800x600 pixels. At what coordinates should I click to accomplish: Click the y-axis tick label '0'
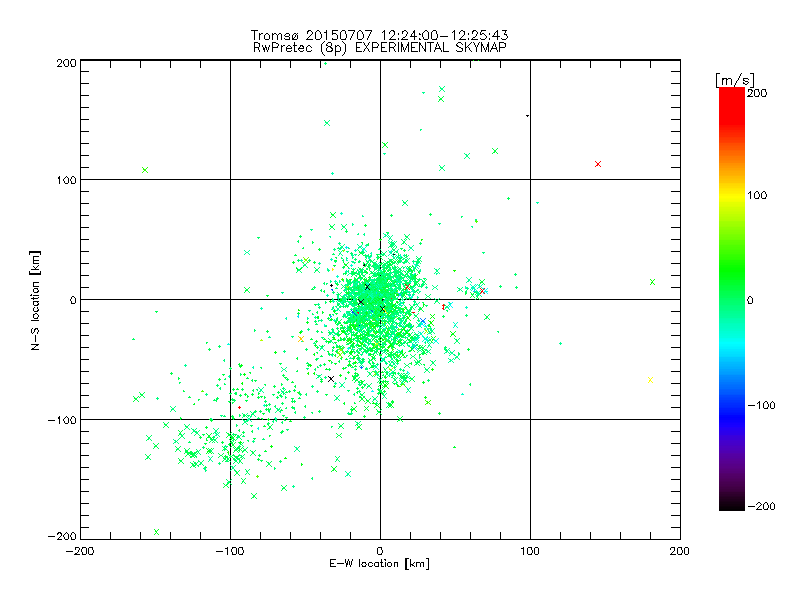tap(73, 300)
